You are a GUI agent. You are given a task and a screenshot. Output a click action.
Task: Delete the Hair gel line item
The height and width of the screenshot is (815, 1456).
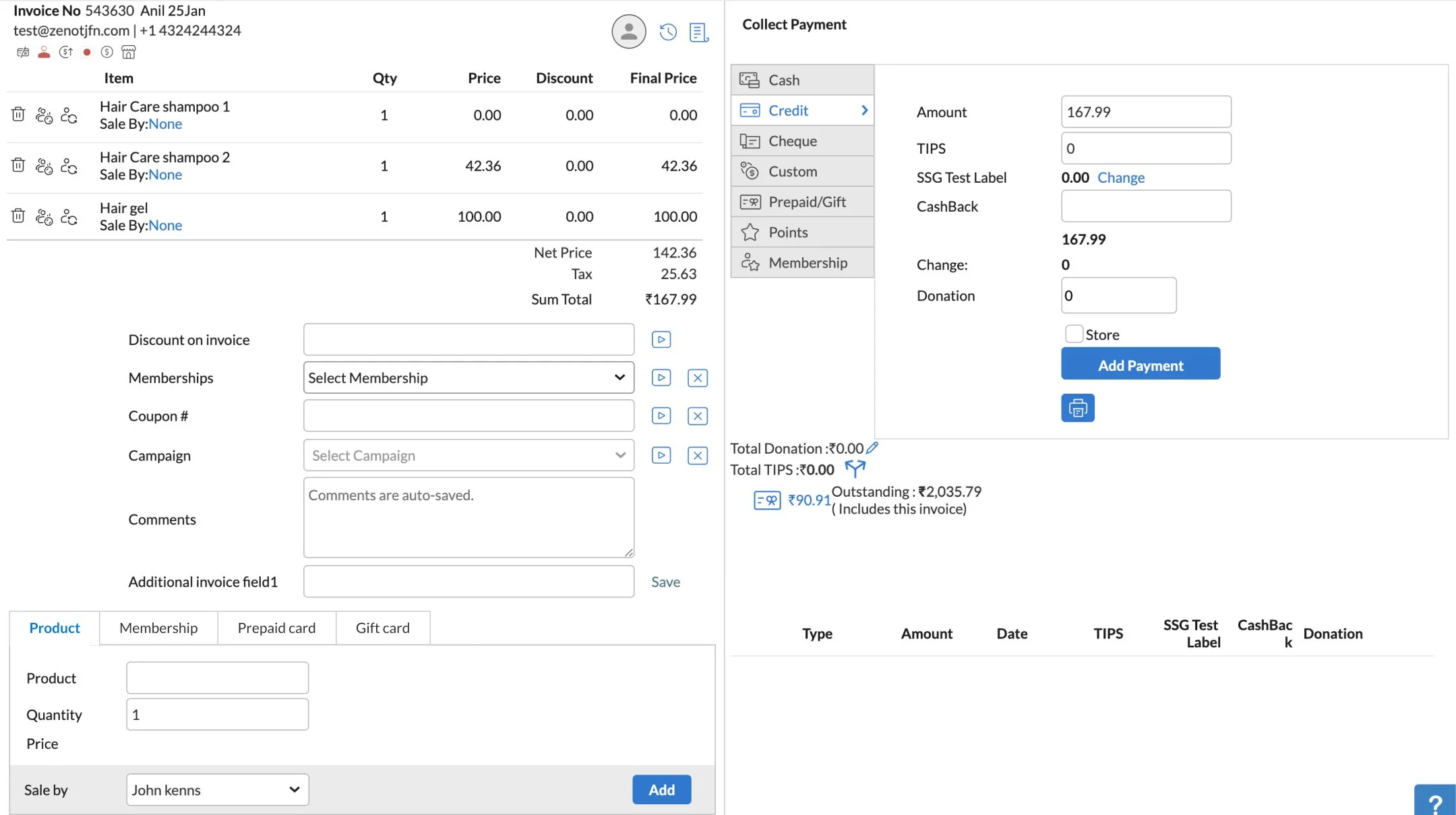[x=18, y=216]
